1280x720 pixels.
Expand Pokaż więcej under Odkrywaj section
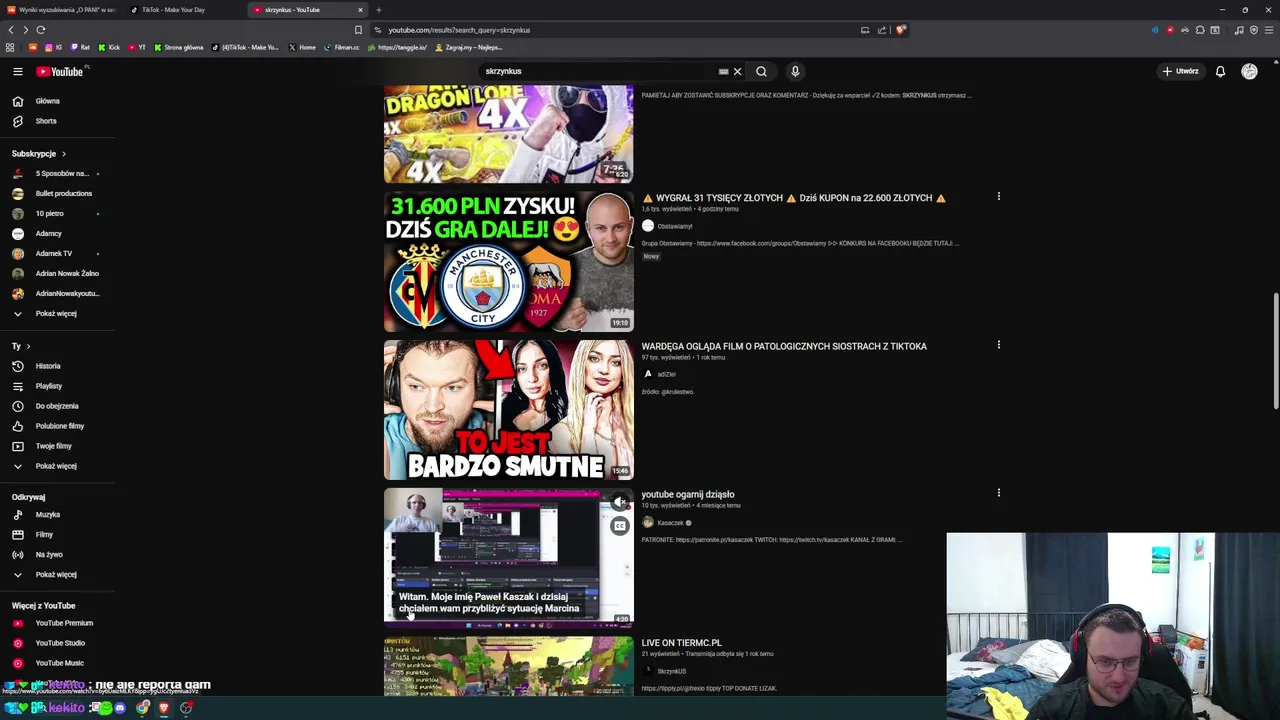coord(57,574)
